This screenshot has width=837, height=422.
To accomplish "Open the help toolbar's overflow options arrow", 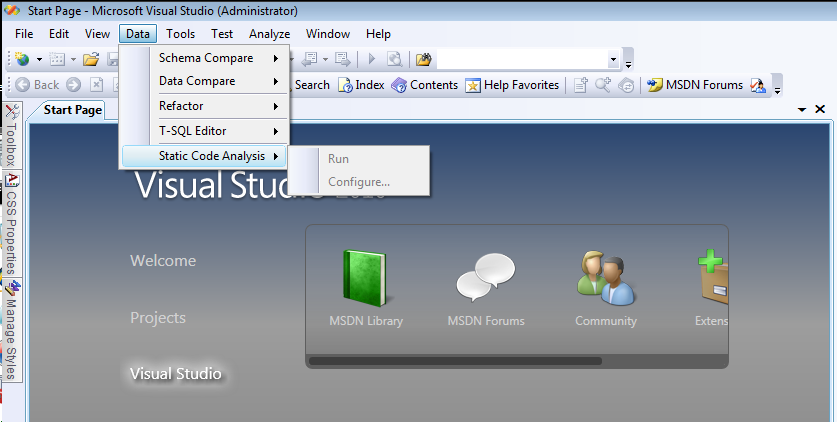I will (x=777, y=89).
